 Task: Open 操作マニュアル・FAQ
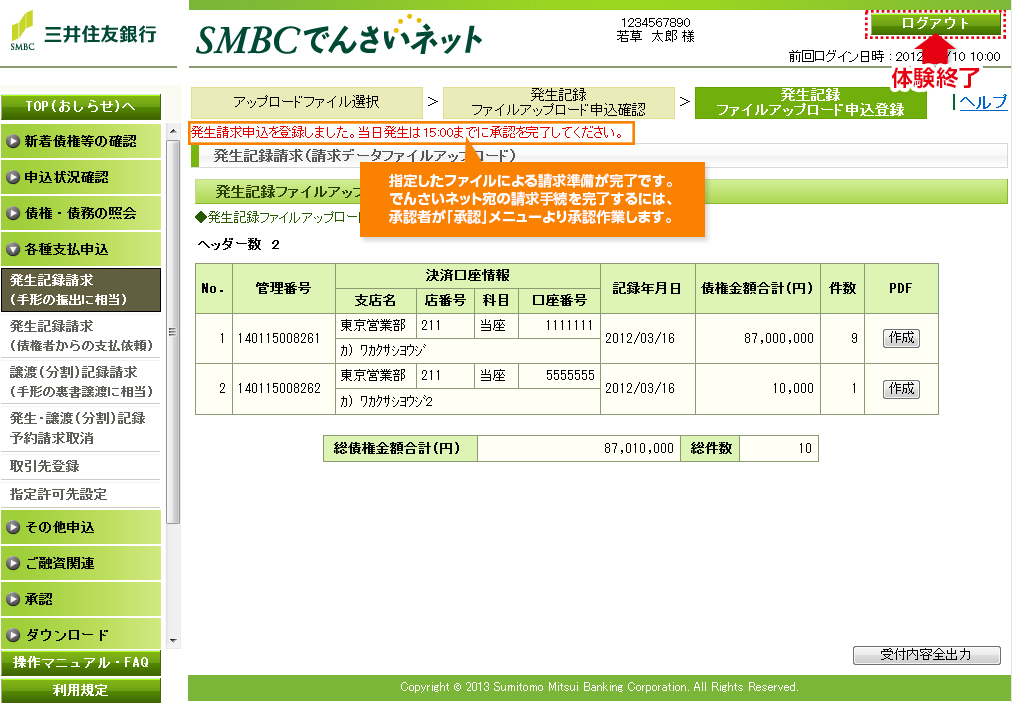coord(81,663)
